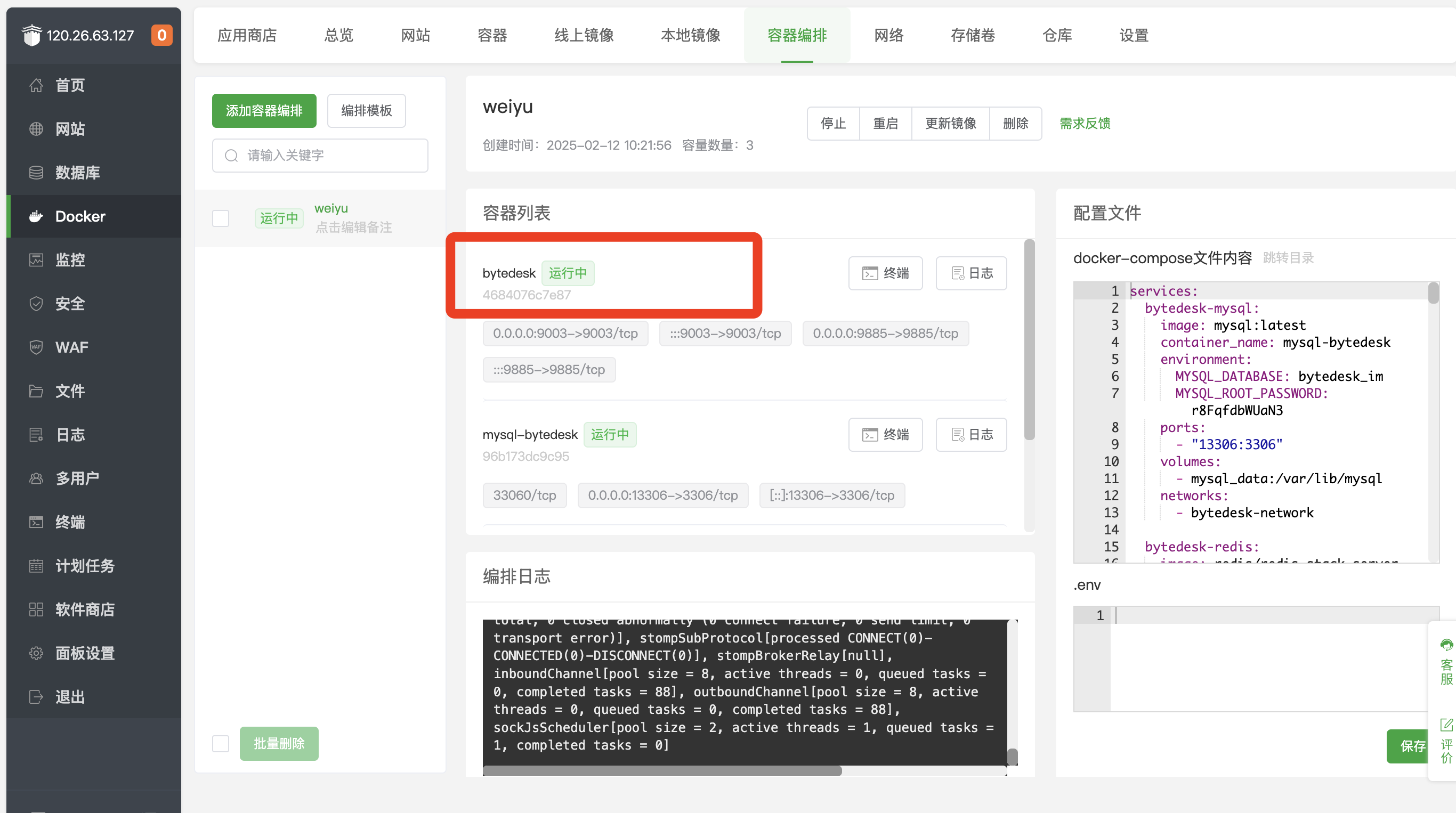This screenshot has height=813, width=1456.
Task: Tick the select-all checkbox near 批量删除
Action: point(221,744)
